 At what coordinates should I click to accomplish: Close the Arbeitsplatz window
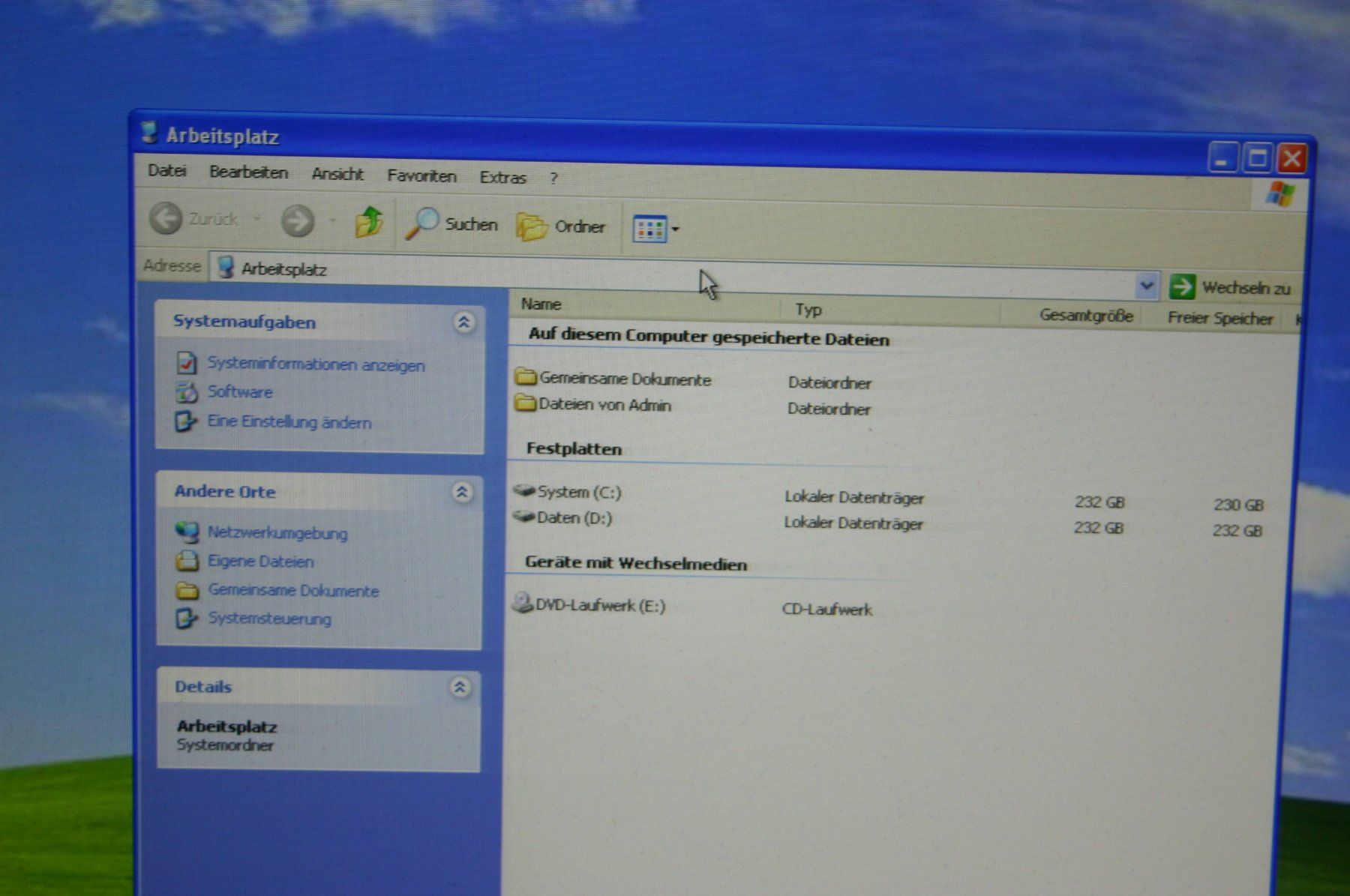(x=1293, y=159)
